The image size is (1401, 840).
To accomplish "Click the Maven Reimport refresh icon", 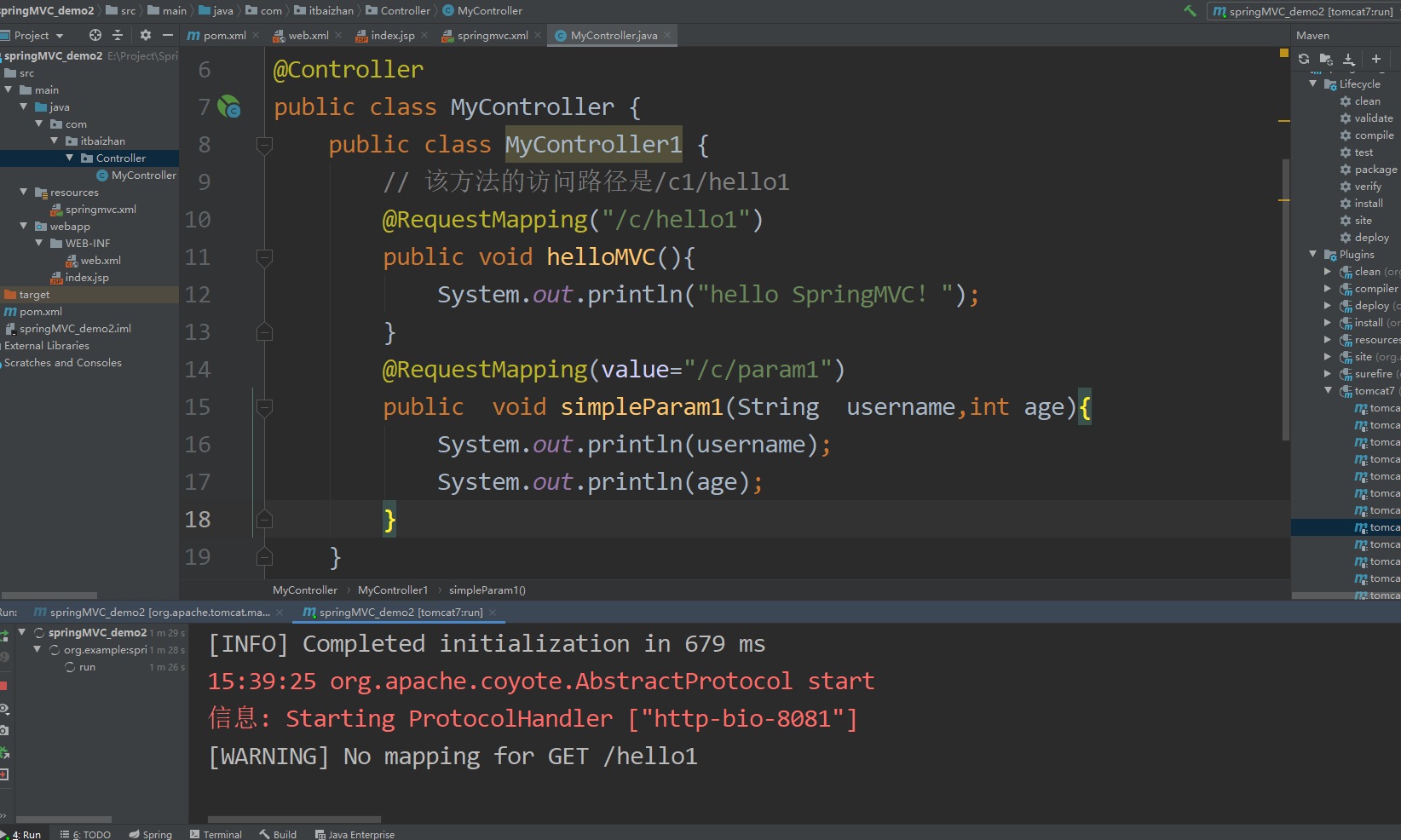I will click(1304, 59).
